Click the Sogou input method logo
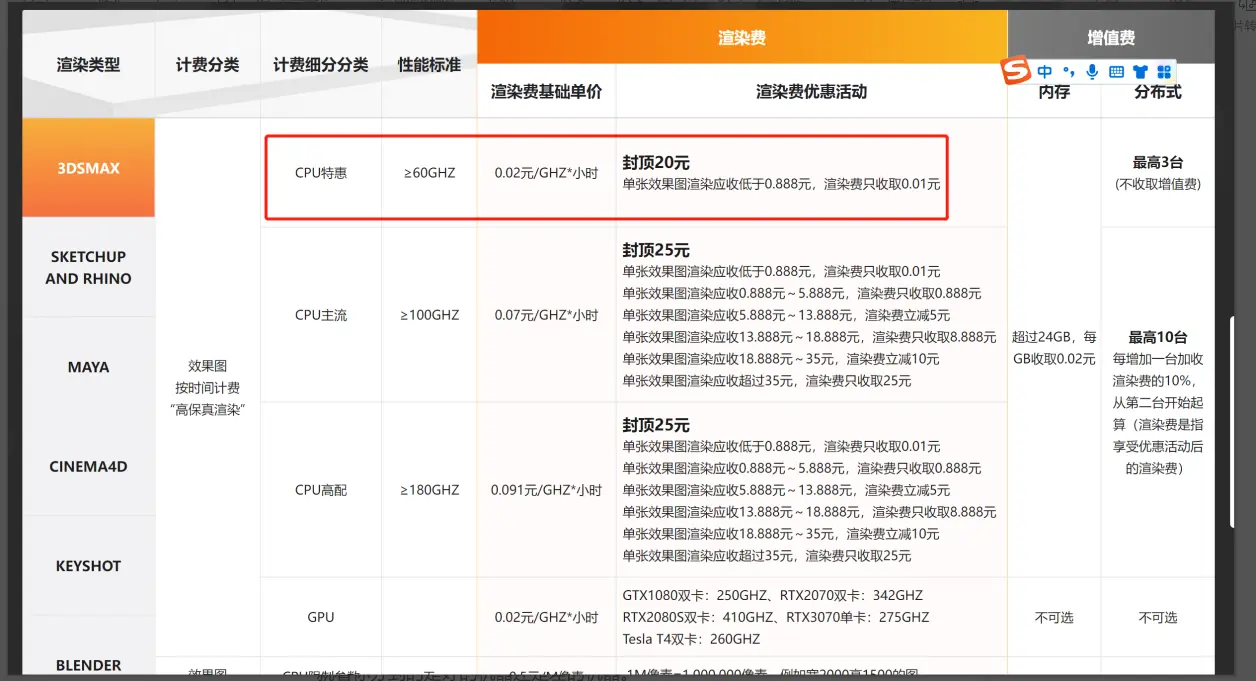The image size is (1256, 681). tap(1016, 72)
